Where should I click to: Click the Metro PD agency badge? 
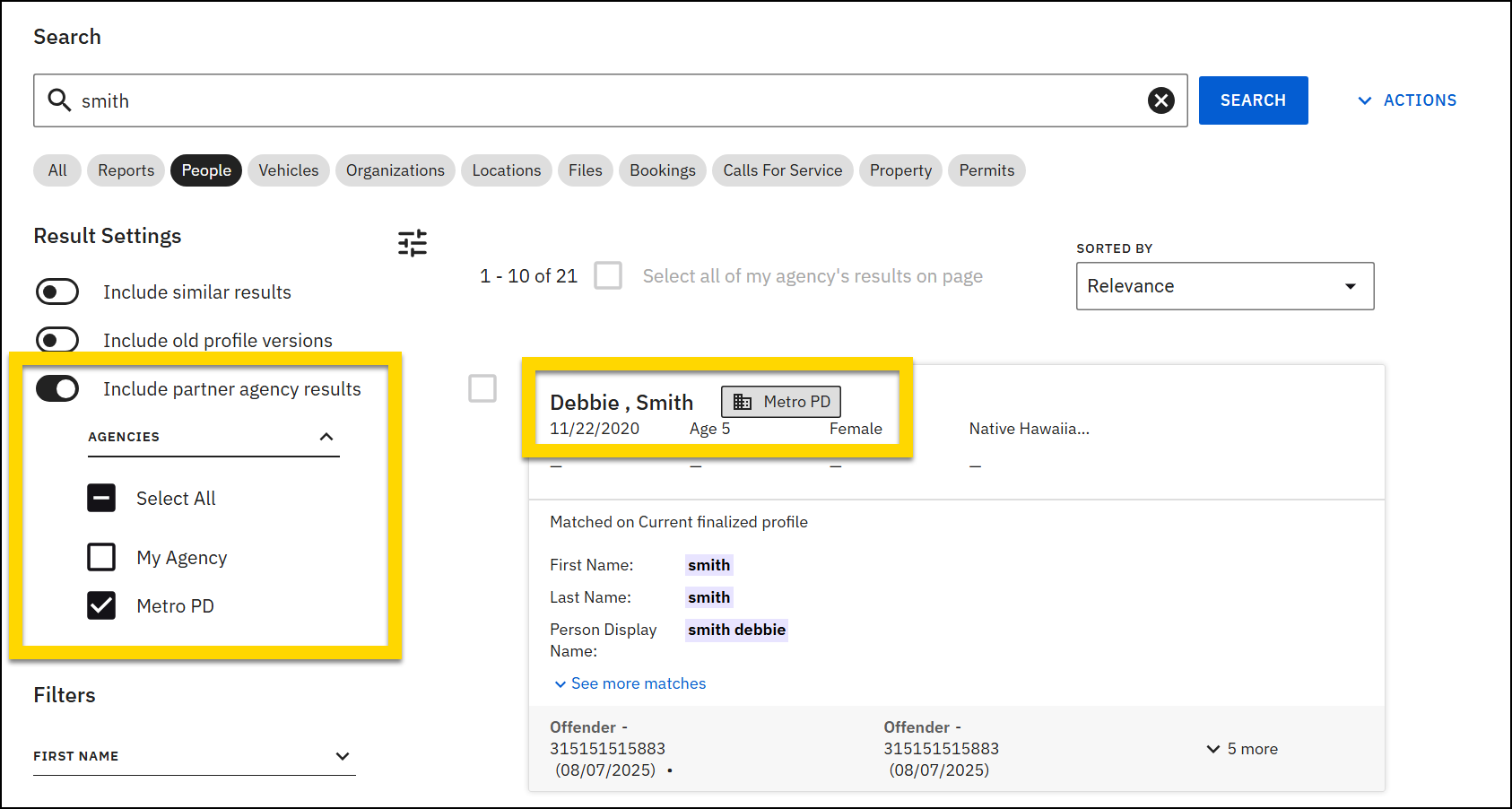(x=781, y=402)
